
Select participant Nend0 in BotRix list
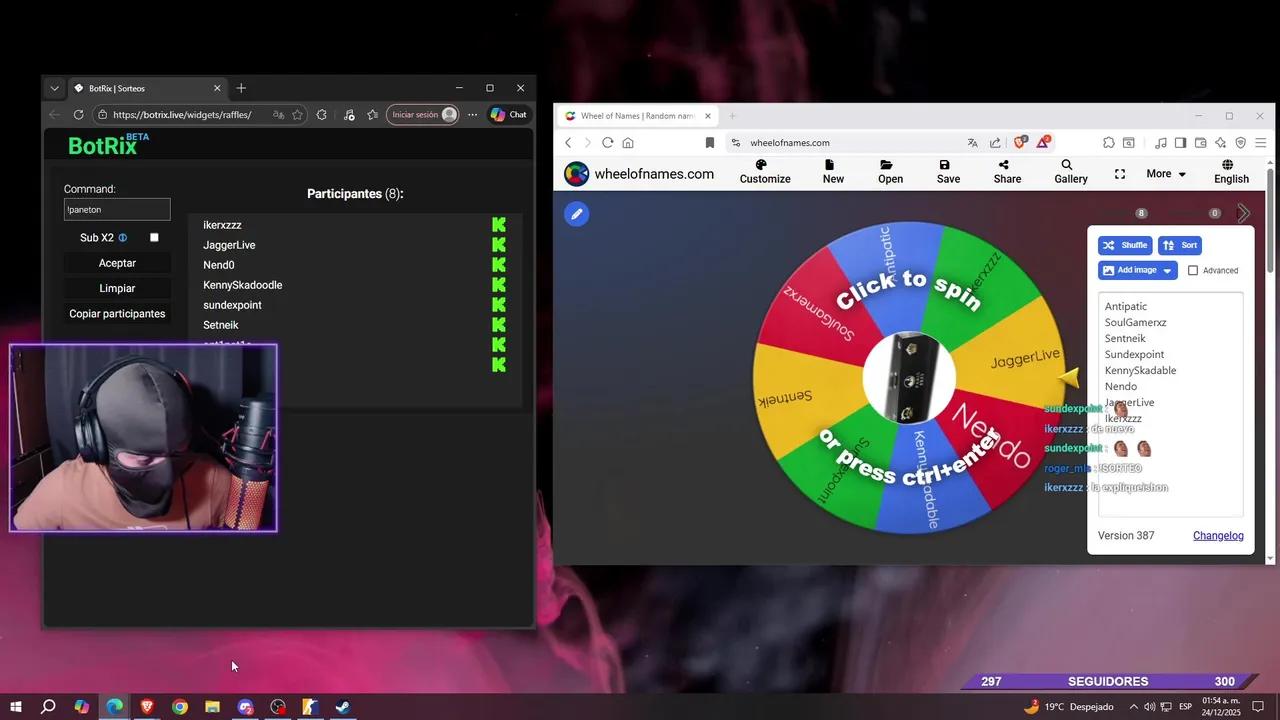click(x=218, y=265)
